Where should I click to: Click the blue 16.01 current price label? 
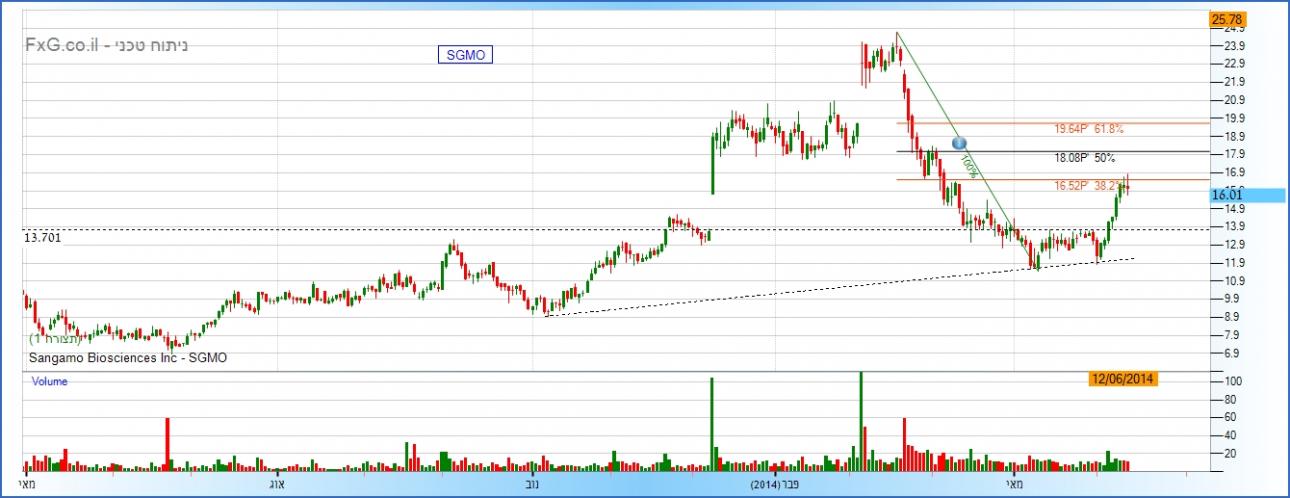click(x=1230, y=196)
